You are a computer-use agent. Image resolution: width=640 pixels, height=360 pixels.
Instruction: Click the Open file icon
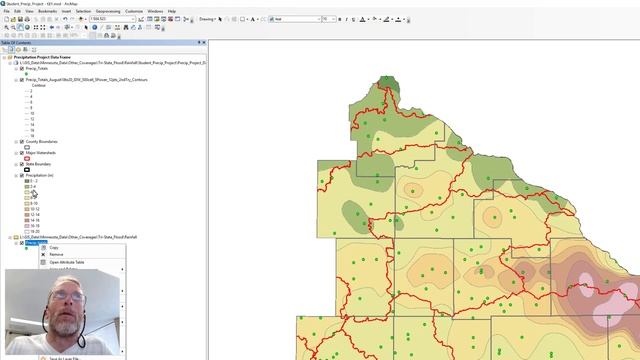click(x=13, y=19)
